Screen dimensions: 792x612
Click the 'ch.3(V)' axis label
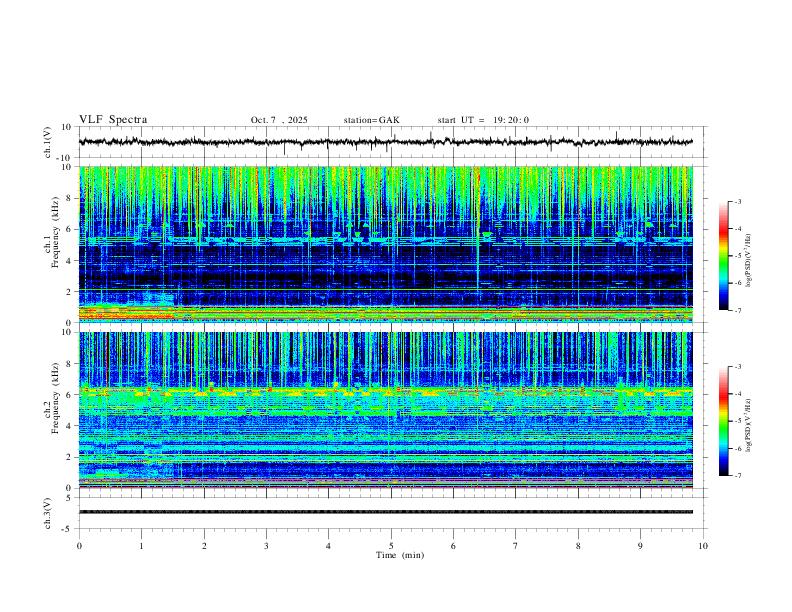pos(48,513)
